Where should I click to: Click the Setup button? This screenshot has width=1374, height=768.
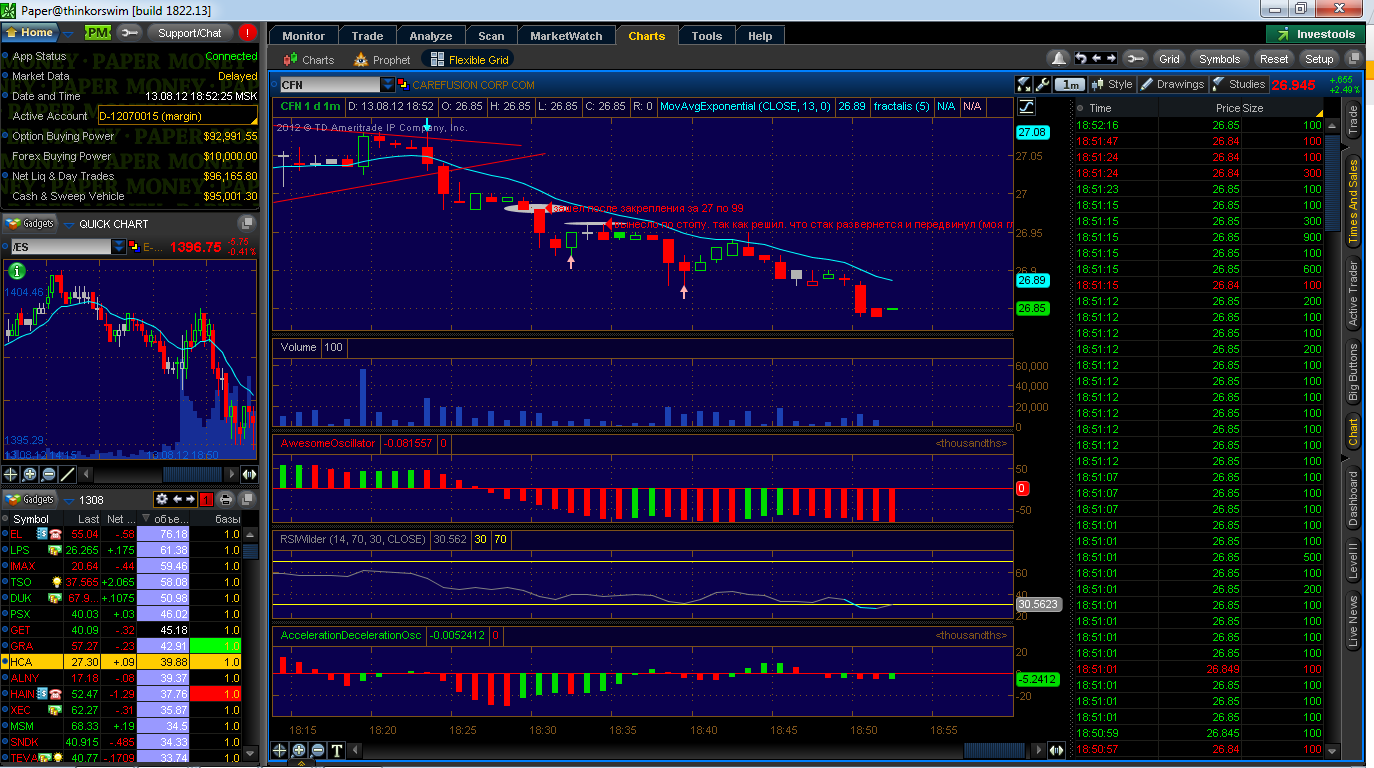pyautogui.click(x=1319, y=59)
